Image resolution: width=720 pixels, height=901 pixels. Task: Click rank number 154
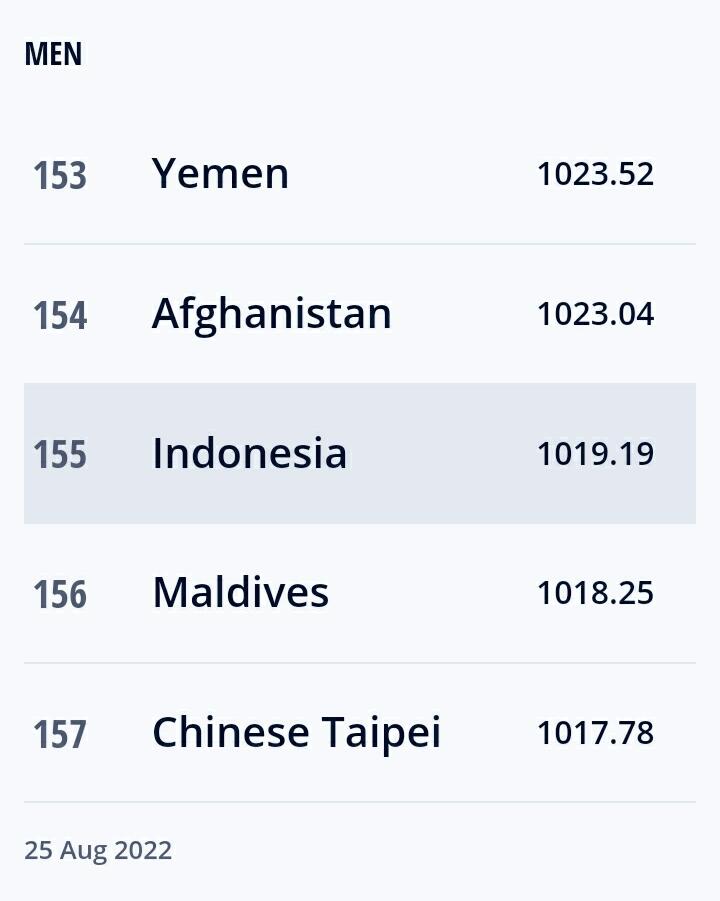tap(60, 316)
